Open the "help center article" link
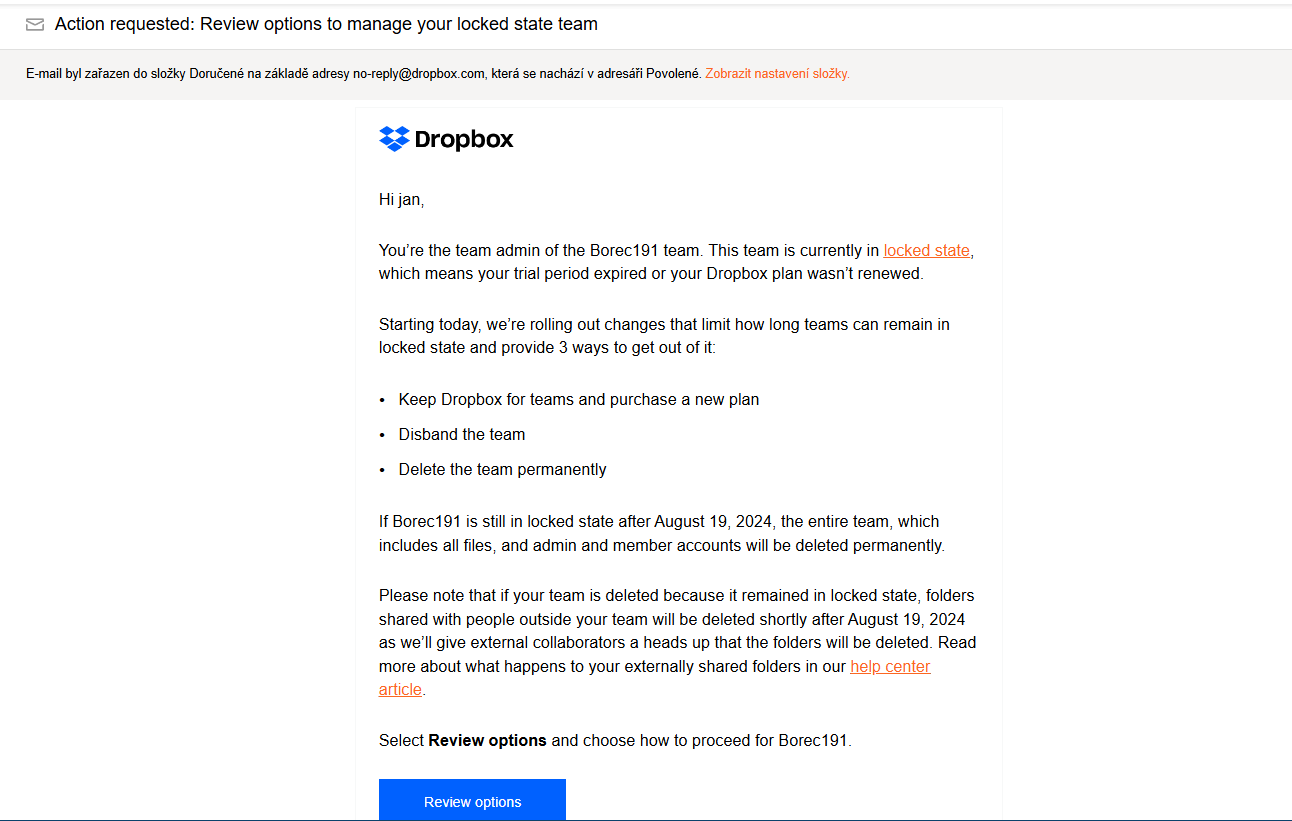1292x821 pixels. click(x=889, y=667)
